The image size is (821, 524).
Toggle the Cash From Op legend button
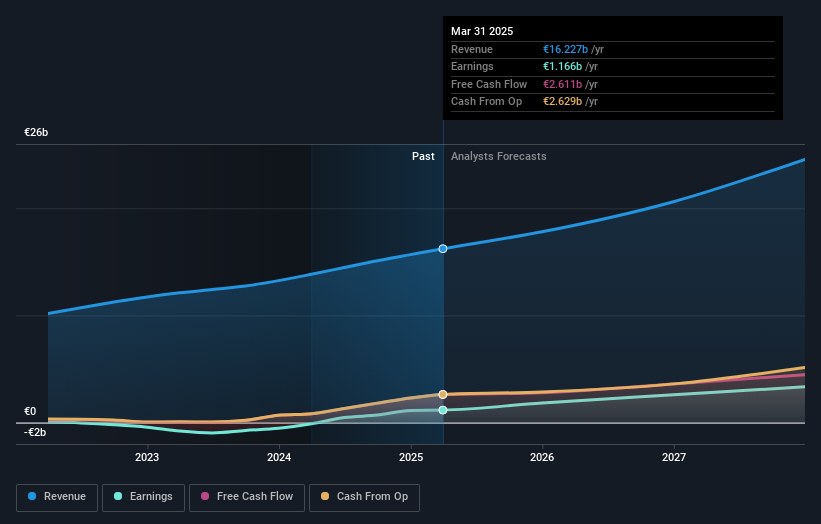click(x=364, y=497)
